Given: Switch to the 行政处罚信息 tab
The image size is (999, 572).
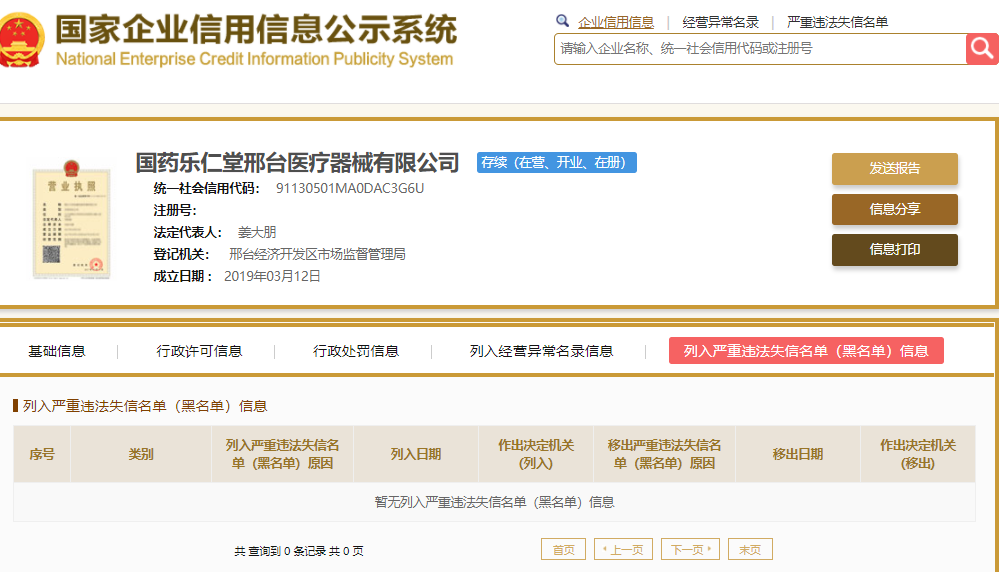Looking at the screenshot, I should tap(356, 351).
